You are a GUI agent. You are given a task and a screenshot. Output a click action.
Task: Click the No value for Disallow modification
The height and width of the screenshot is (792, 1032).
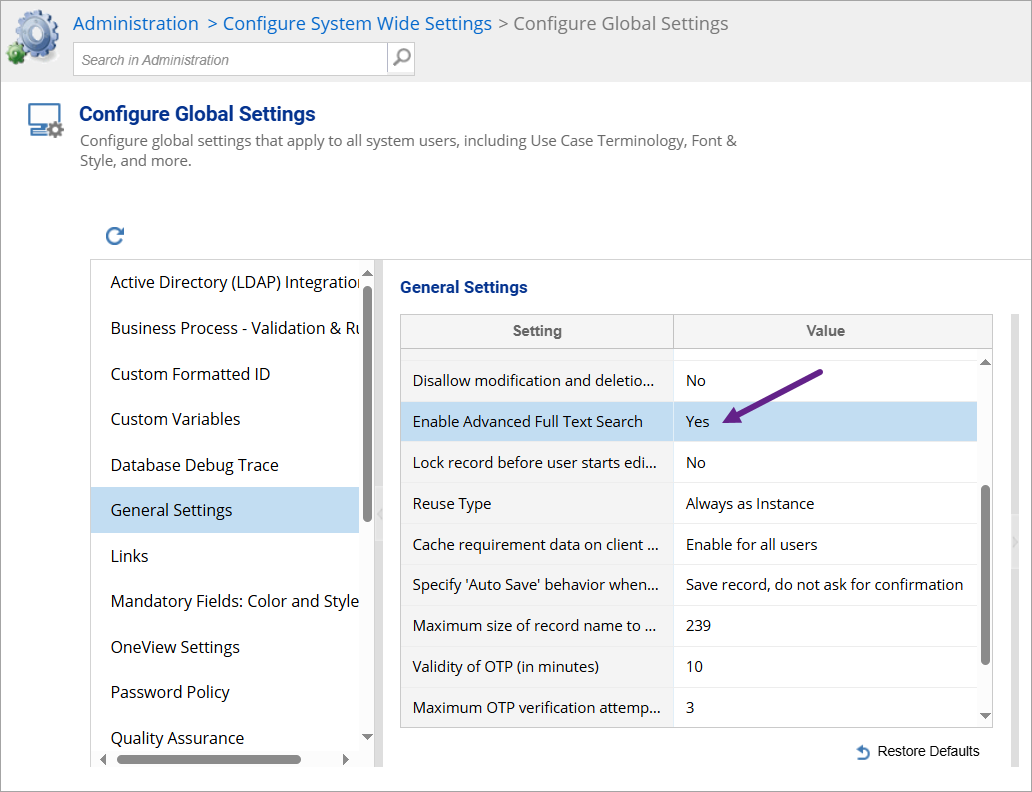[x=696, y=381]
